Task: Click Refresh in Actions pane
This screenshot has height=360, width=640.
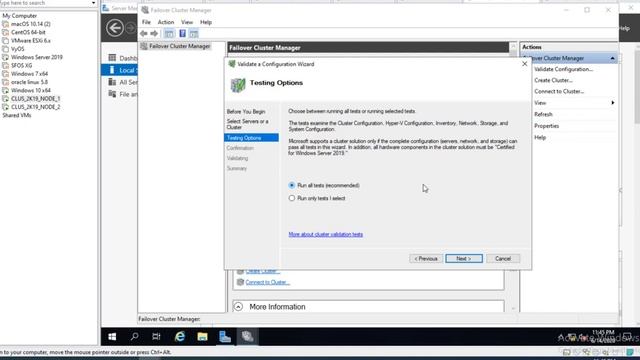Action: tap(543, 114)
